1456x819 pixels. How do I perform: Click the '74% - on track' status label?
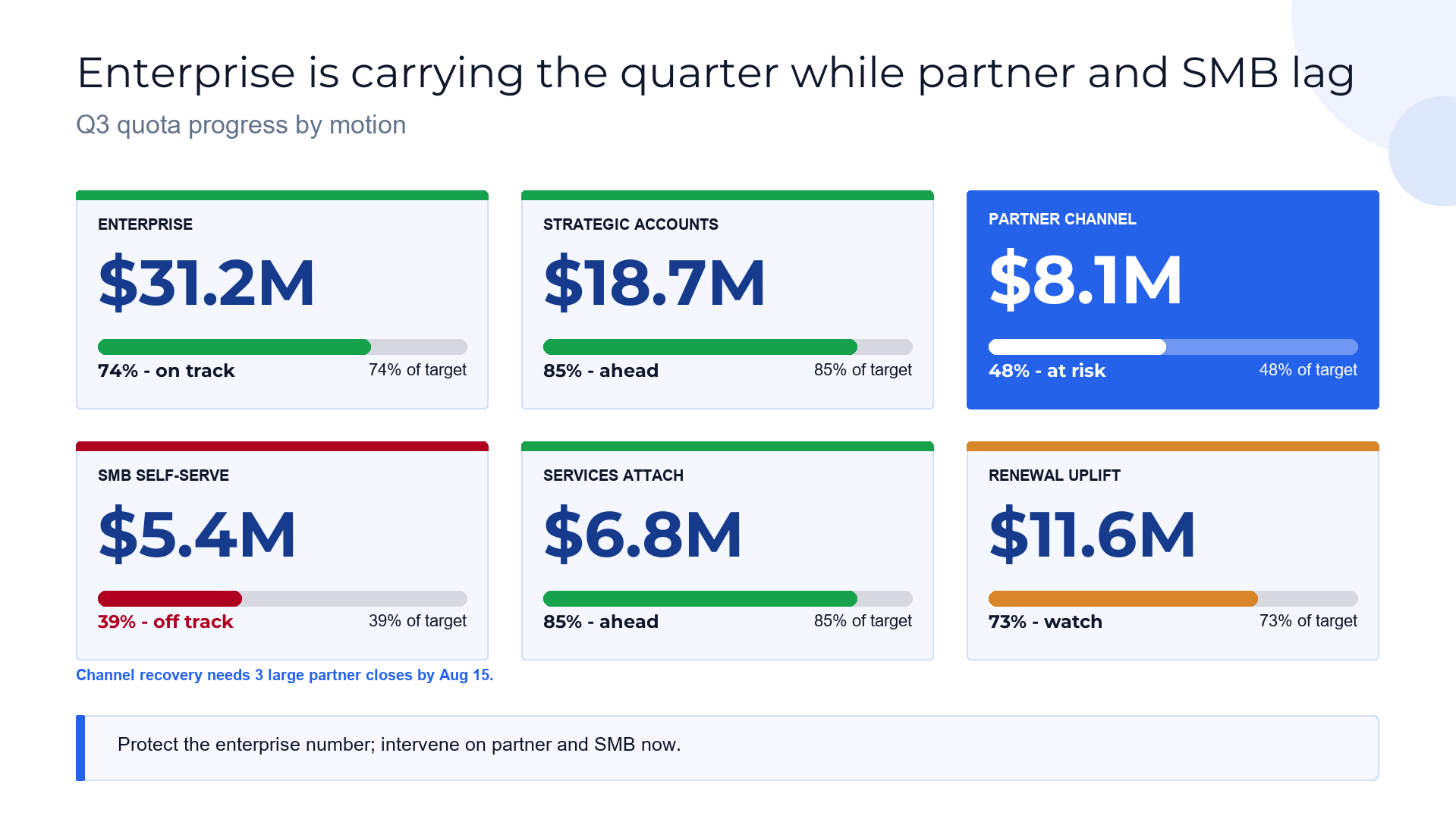[166, 371]
